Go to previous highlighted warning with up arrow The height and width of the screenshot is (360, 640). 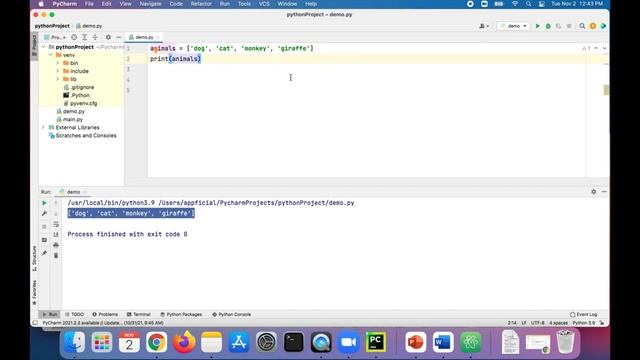[x=596, y=48]
